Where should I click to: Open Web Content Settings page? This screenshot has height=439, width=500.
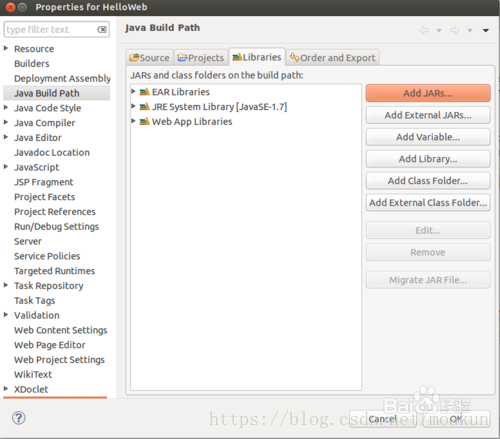(x=61, y=330)
